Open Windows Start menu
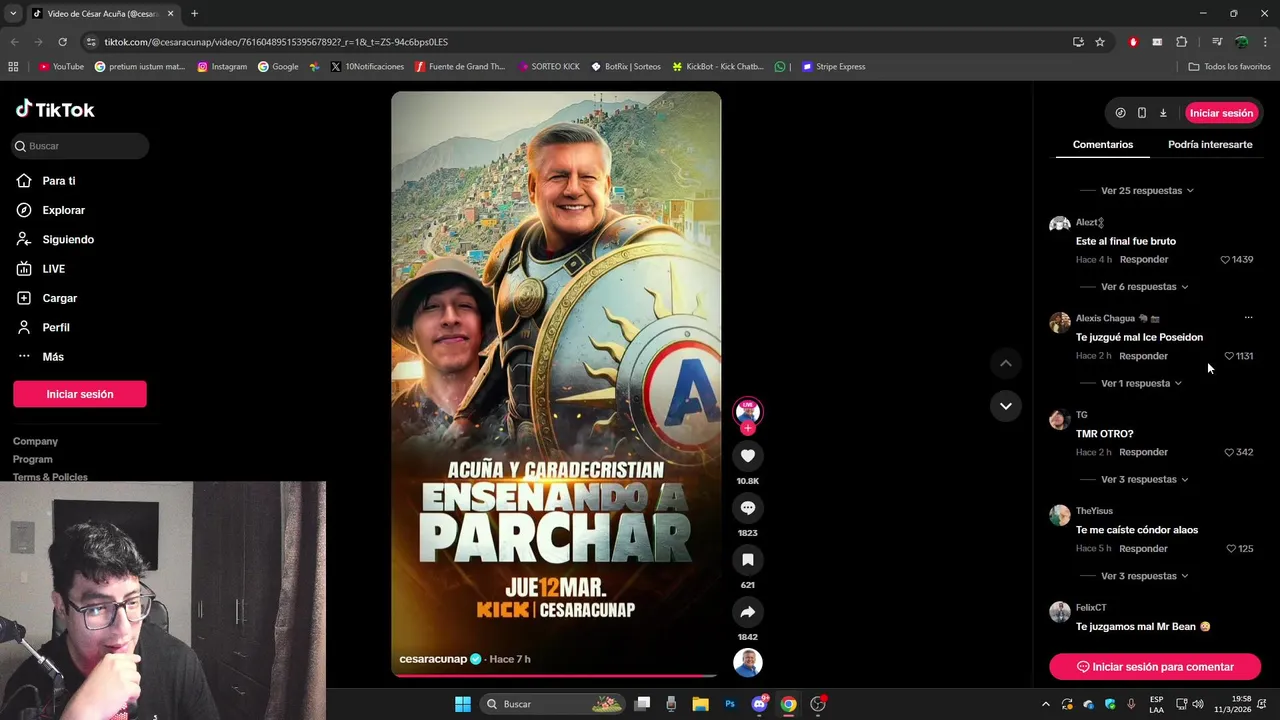The height and width of the screenshot is (720, 1280). click(x=463, y=704)
